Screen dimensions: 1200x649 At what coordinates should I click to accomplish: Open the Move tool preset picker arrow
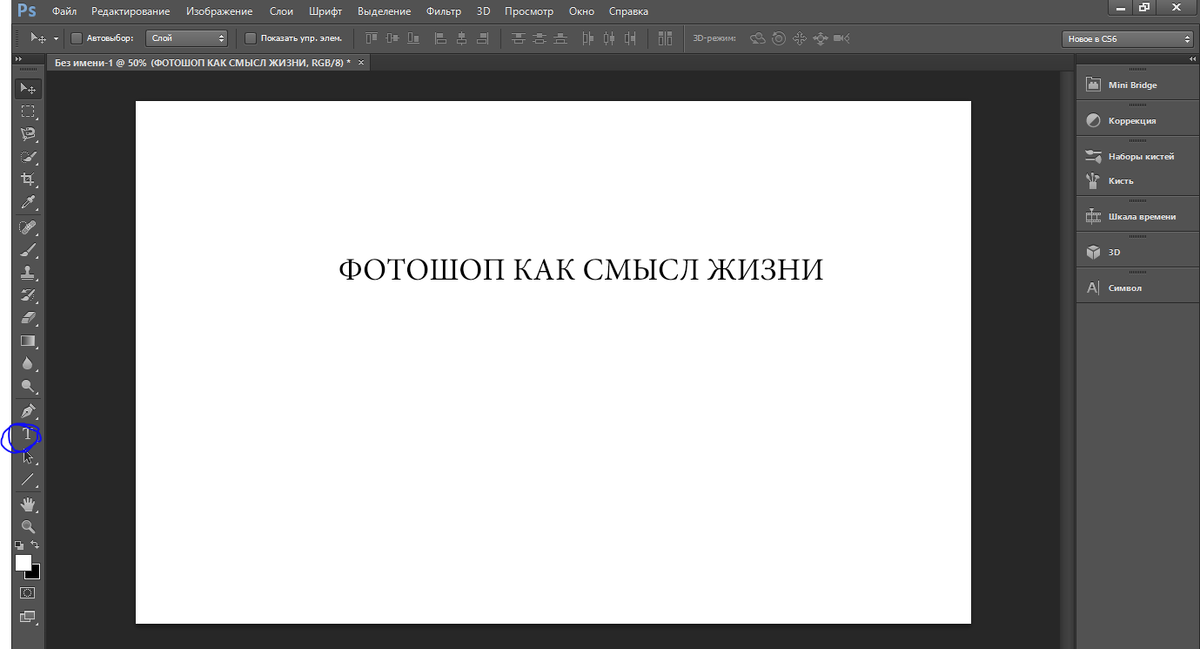[x=56, y=38]
